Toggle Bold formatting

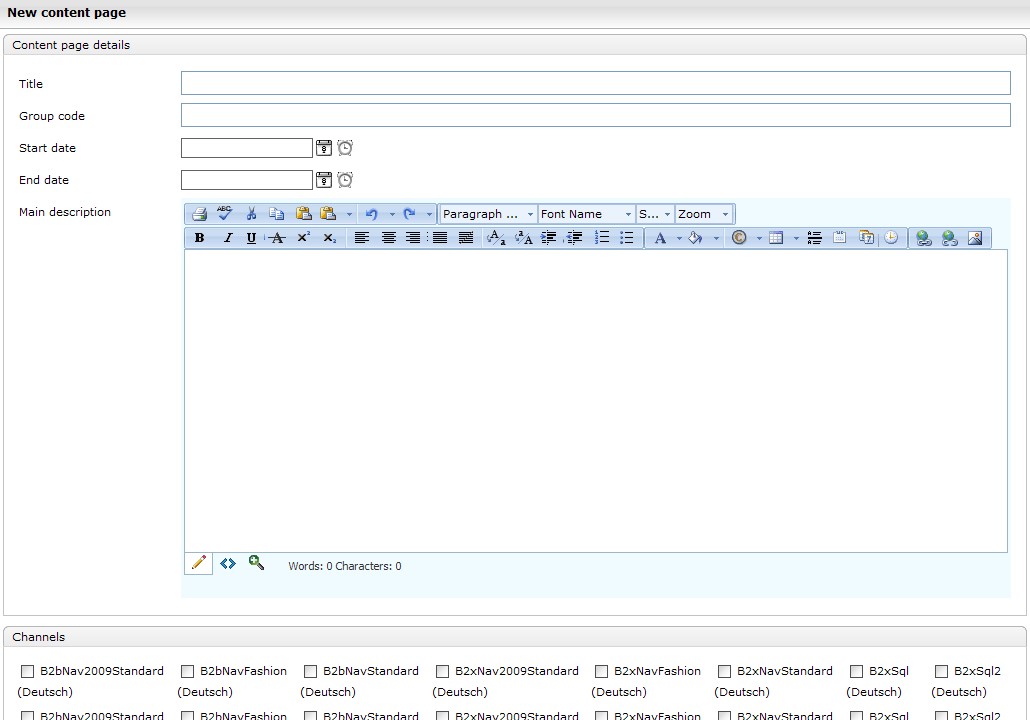coord(200,238)
